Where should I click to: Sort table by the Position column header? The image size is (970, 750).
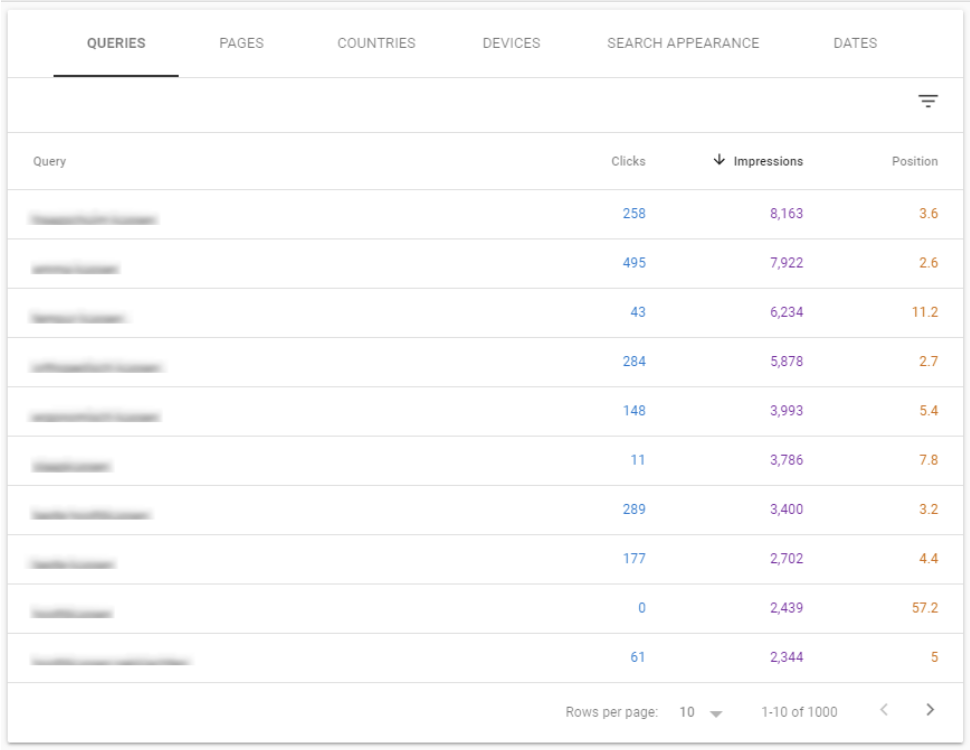tap(914, 161)
